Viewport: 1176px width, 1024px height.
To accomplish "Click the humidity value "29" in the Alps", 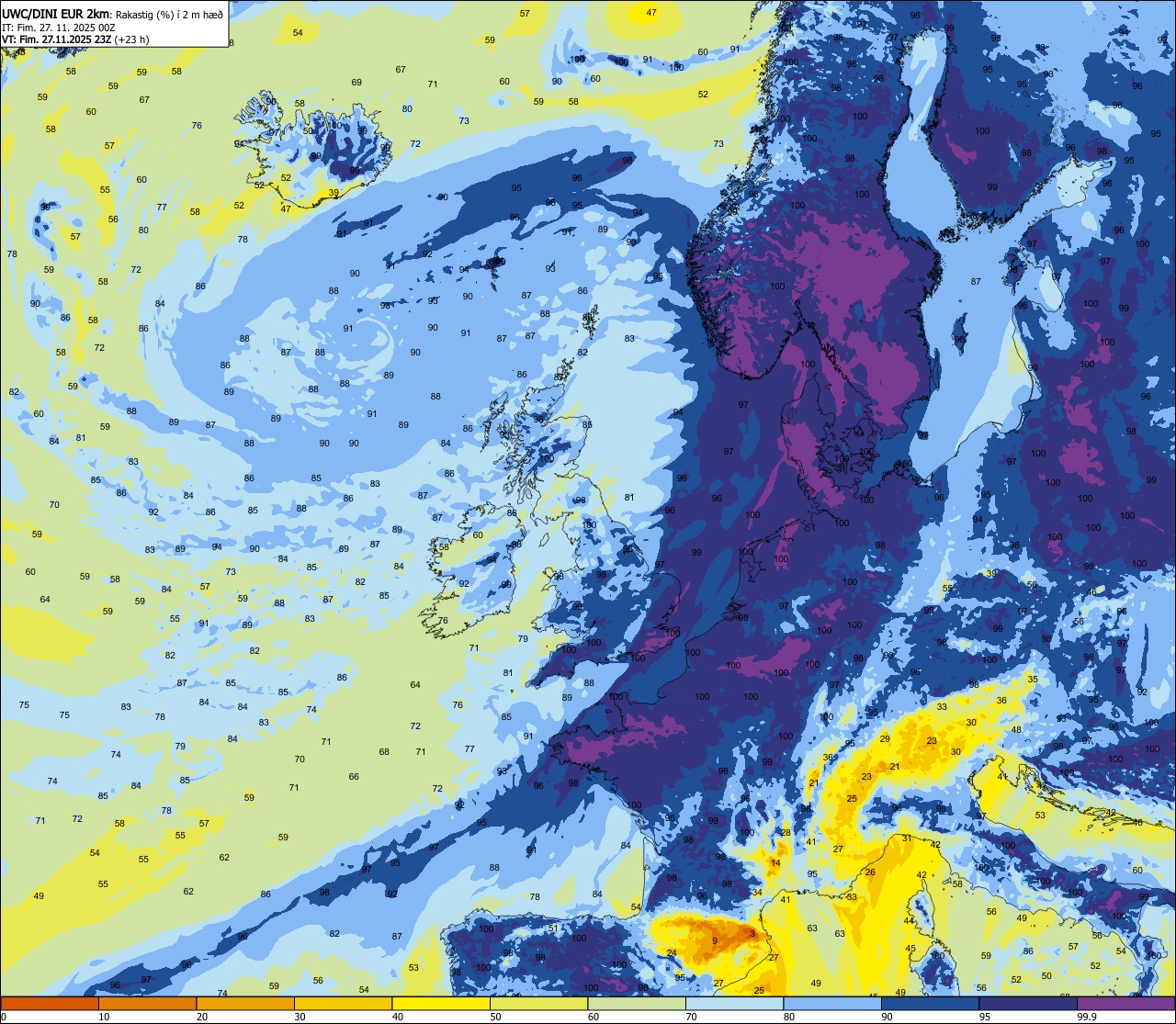I will point(885,738).
